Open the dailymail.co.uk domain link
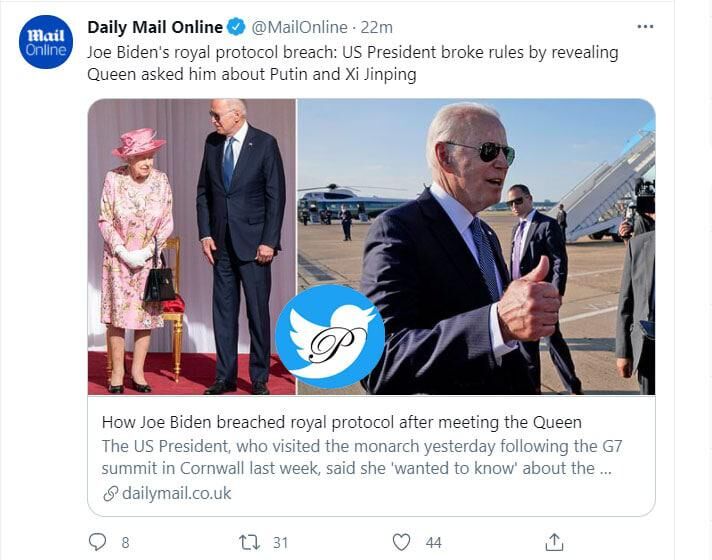This screenshot has width=712, height=560. pyautogui.click(x=177, y=493)
